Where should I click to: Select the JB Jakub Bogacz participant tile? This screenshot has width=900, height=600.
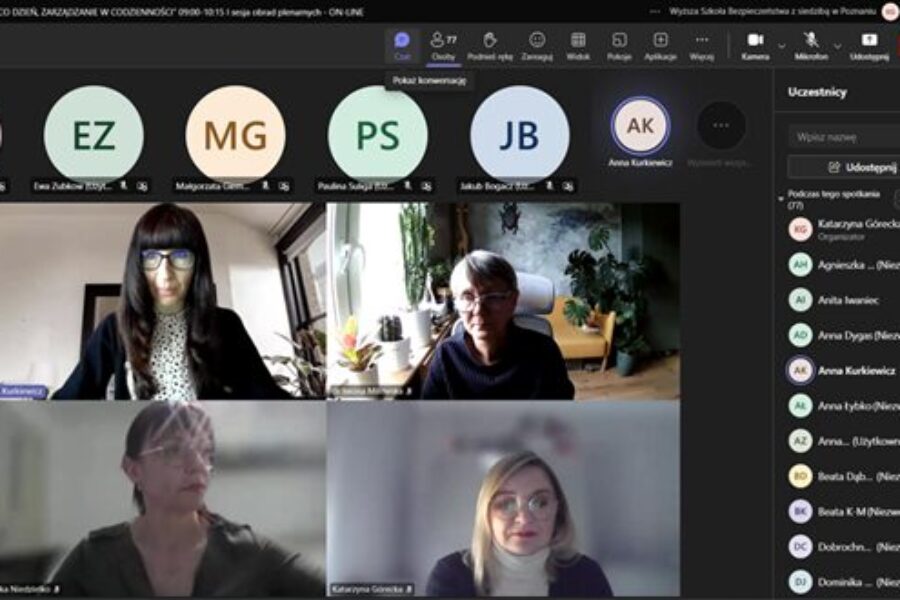pyautogui.click(x=519, y=135)
